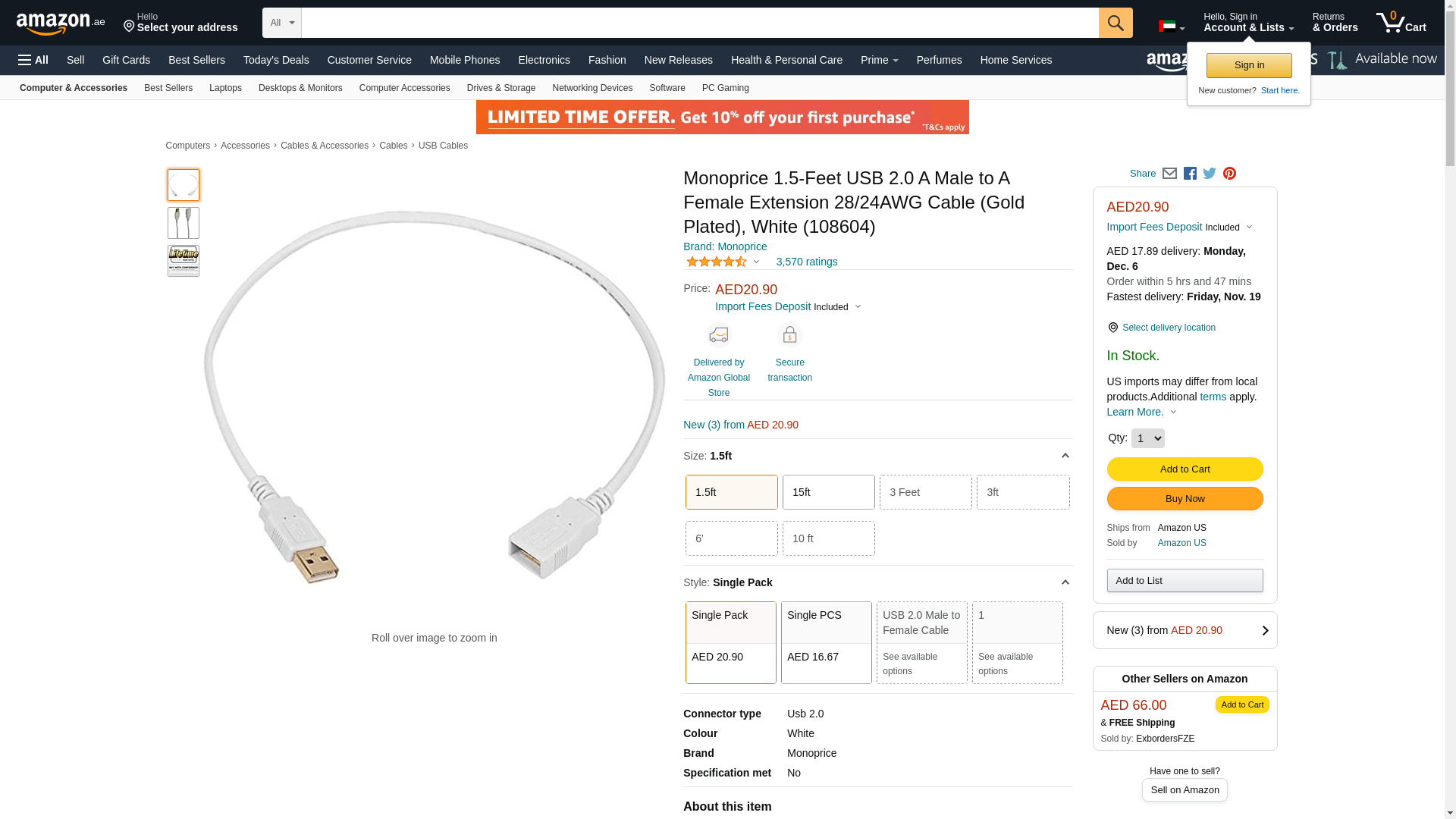Open the All hamburger menu
1456x819 pixels.
click(33, 60)
